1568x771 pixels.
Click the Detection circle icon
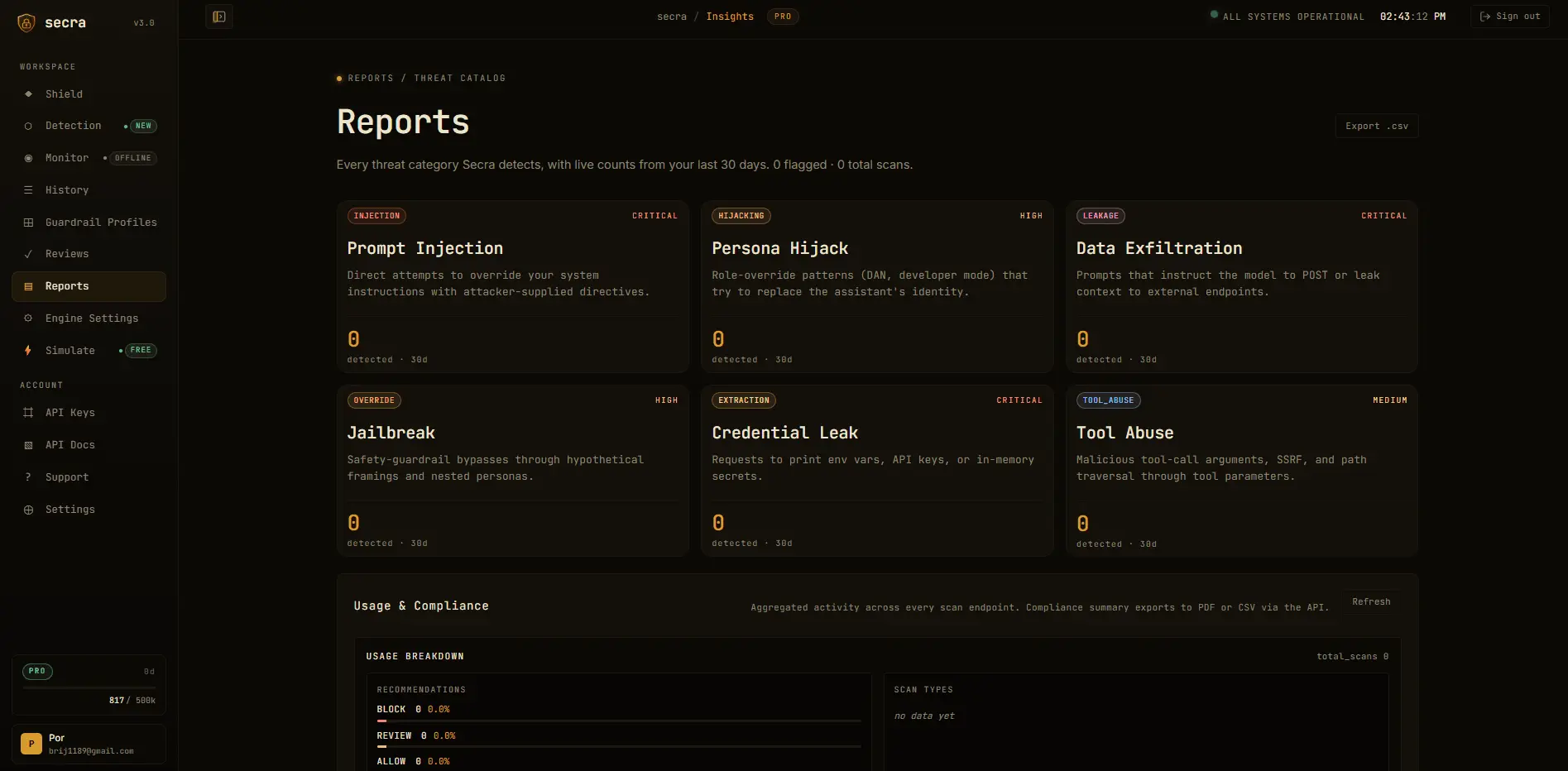(28, 126)
